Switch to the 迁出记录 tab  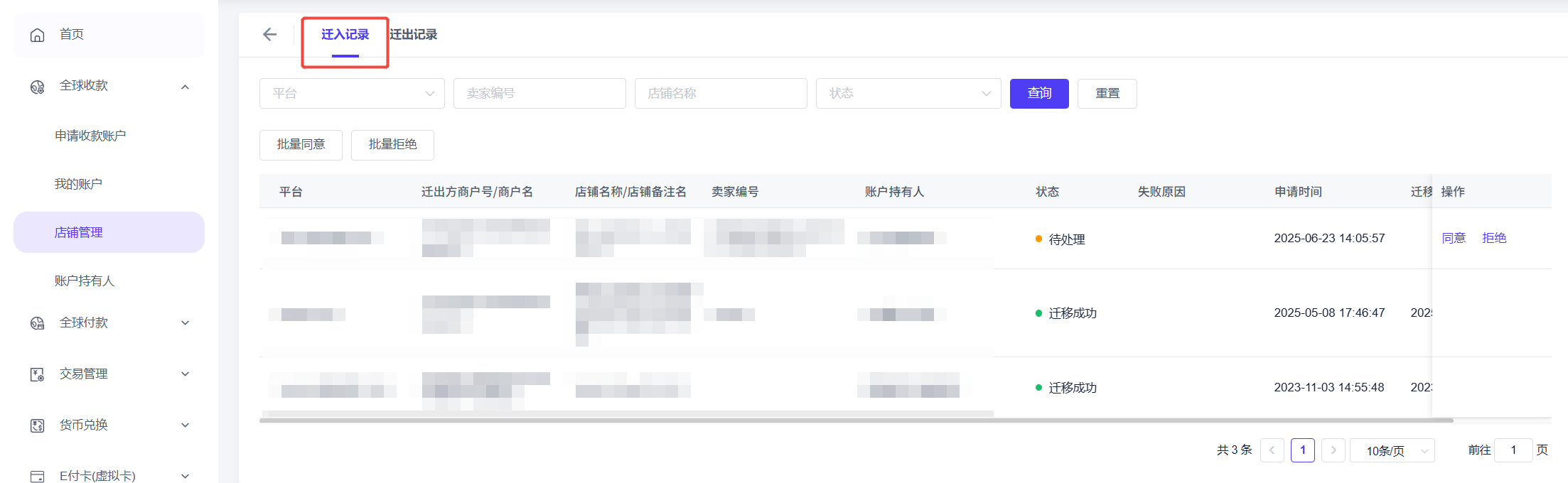coord(414,35)
